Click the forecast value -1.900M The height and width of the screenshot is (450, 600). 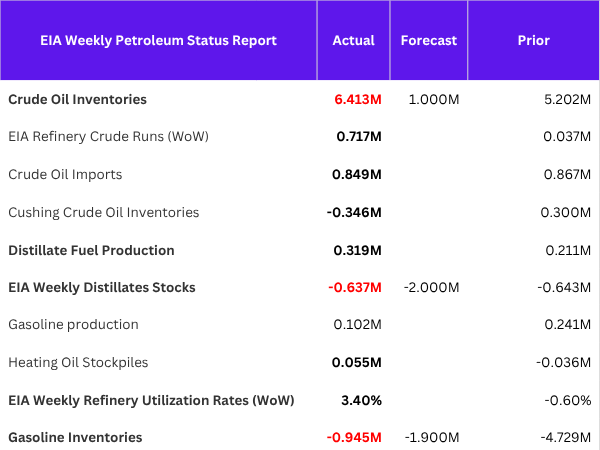point(432,437)
